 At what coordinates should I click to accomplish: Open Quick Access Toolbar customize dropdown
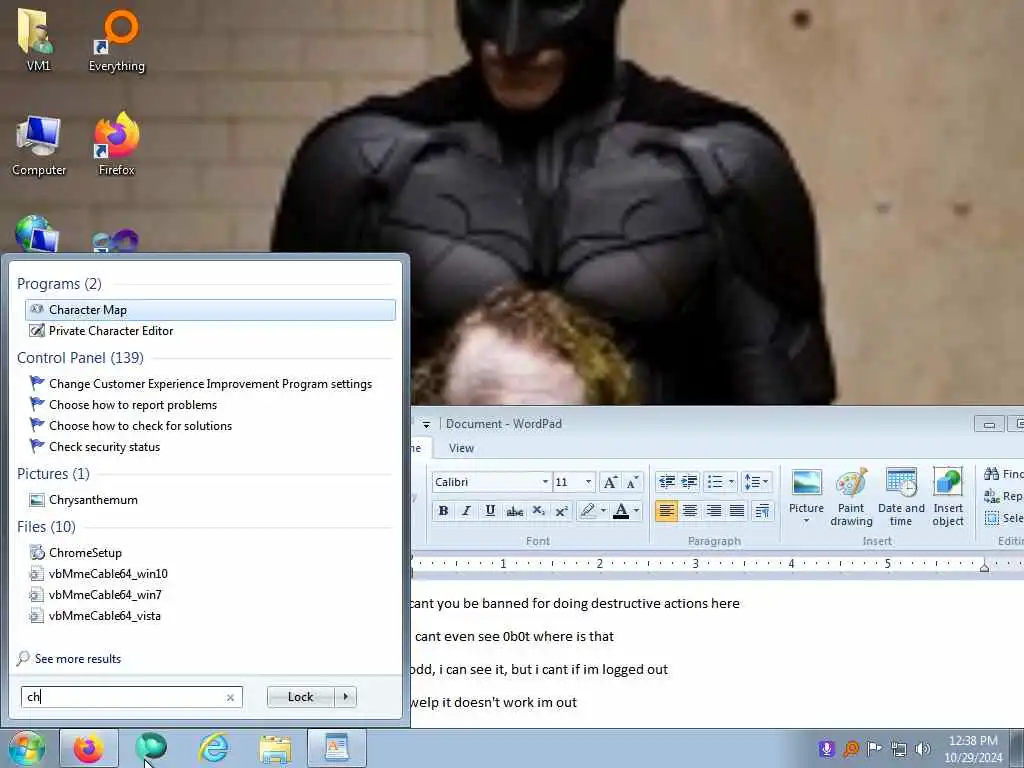[426, 424]
